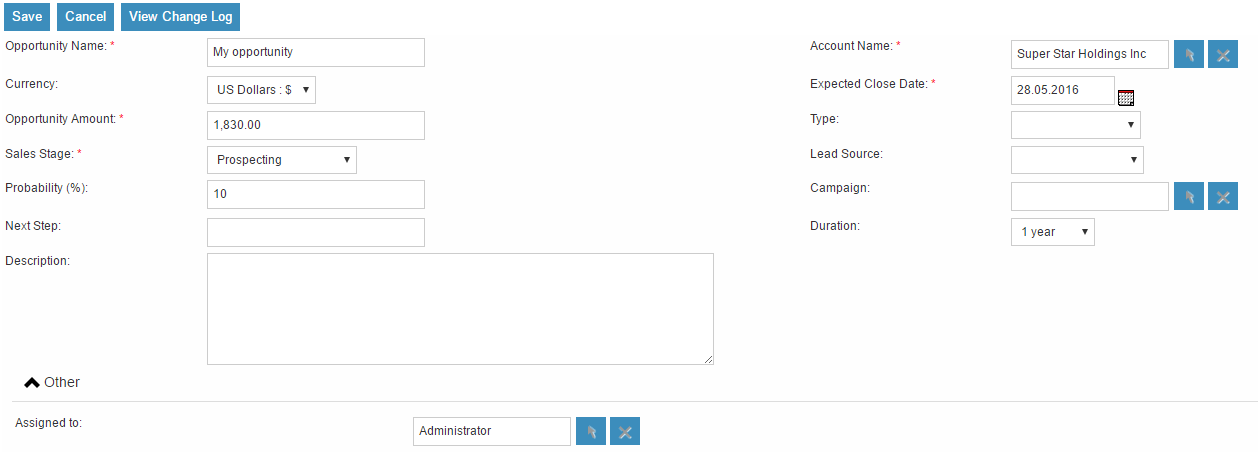This screenshot has width=1258, height=452.
Task: Open the Expected Close Date calendar picker
Action: [1126, 97]
